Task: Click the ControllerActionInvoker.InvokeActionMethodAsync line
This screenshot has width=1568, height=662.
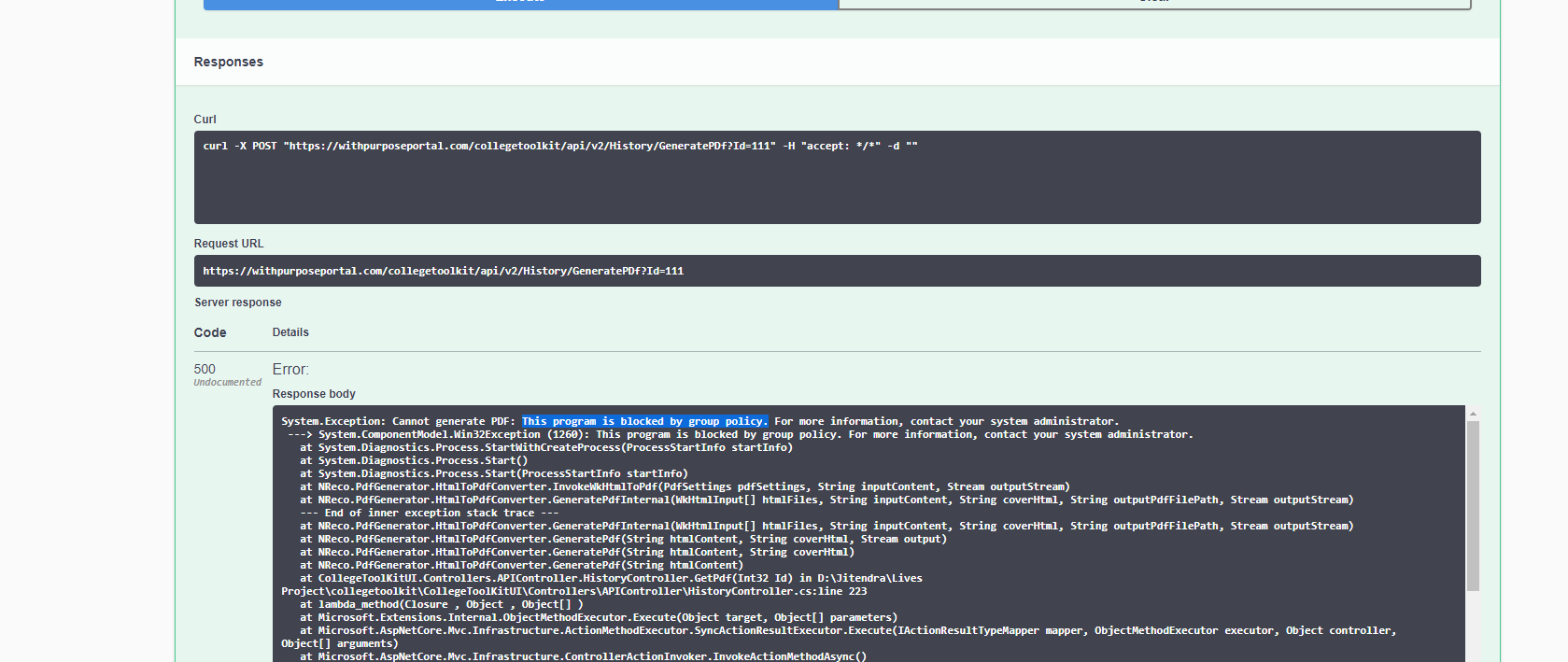Action: [x=583, y=656]
